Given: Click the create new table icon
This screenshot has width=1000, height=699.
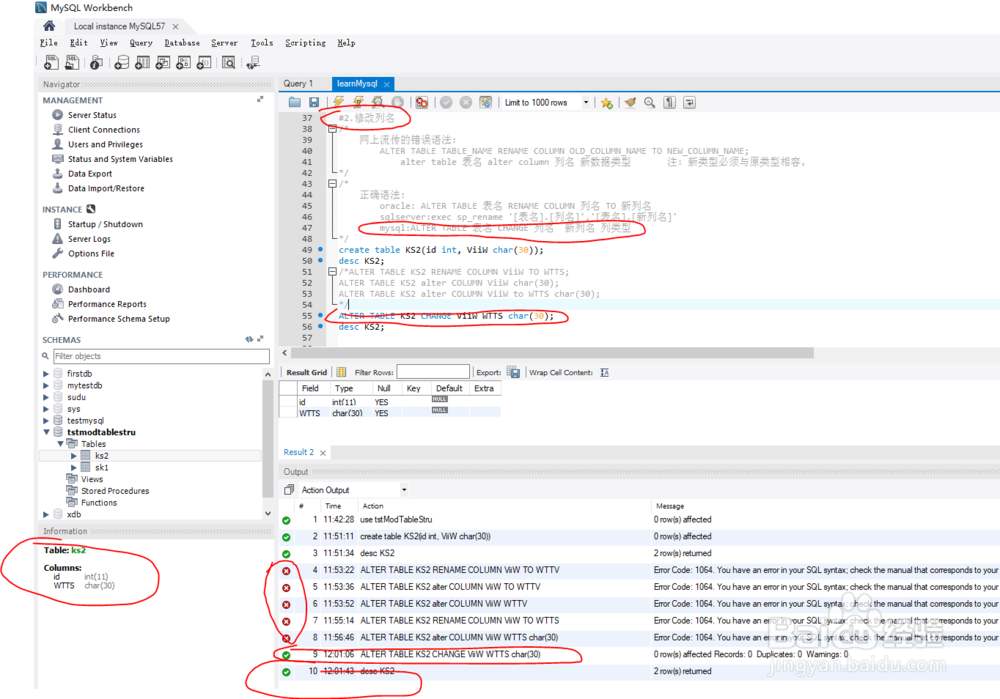Looking at the screenshot, I should point(142,63).
